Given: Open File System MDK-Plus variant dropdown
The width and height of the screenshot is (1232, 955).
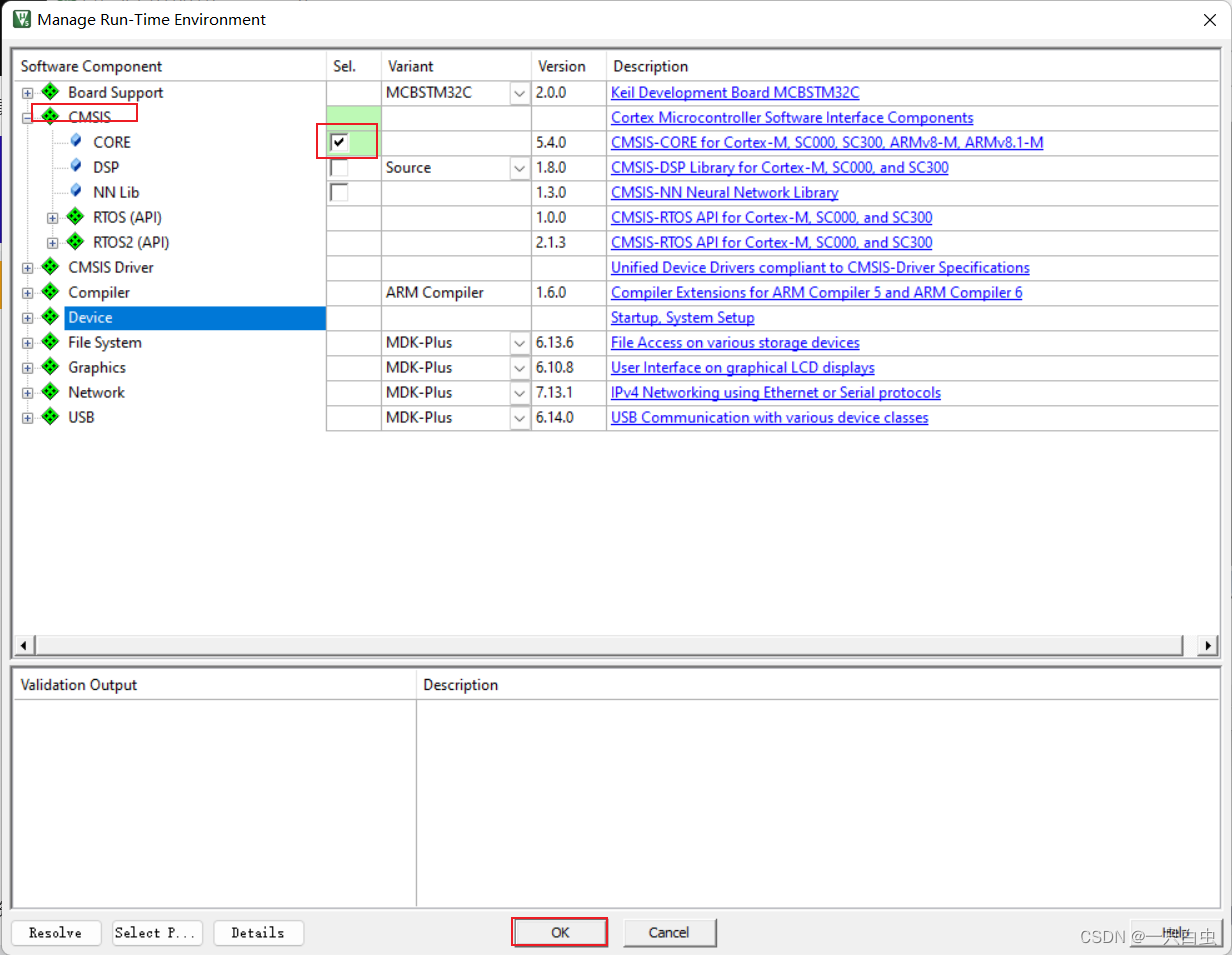Looking at the screenshot, I should click(x=520, y=343).
